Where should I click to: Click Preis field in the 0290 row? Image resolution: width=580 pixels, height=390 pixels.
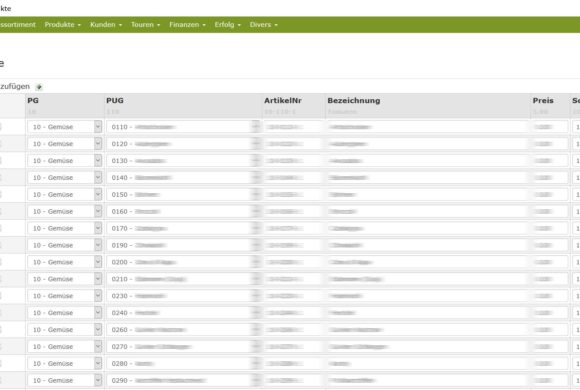[550, 380]
